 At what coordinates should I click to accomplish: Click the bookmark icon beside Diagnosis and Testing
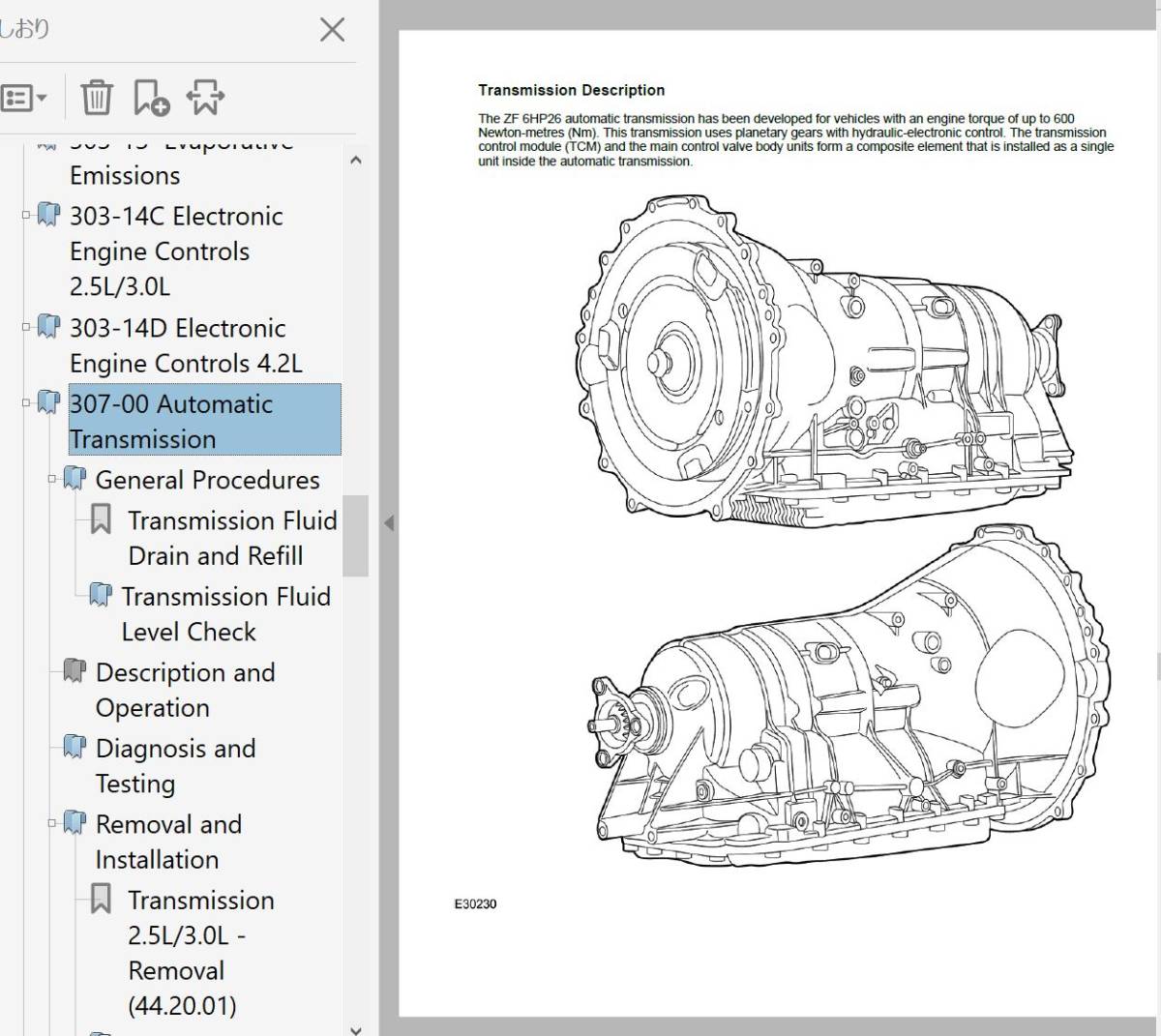pyautogui.click(x=74, y=747)
